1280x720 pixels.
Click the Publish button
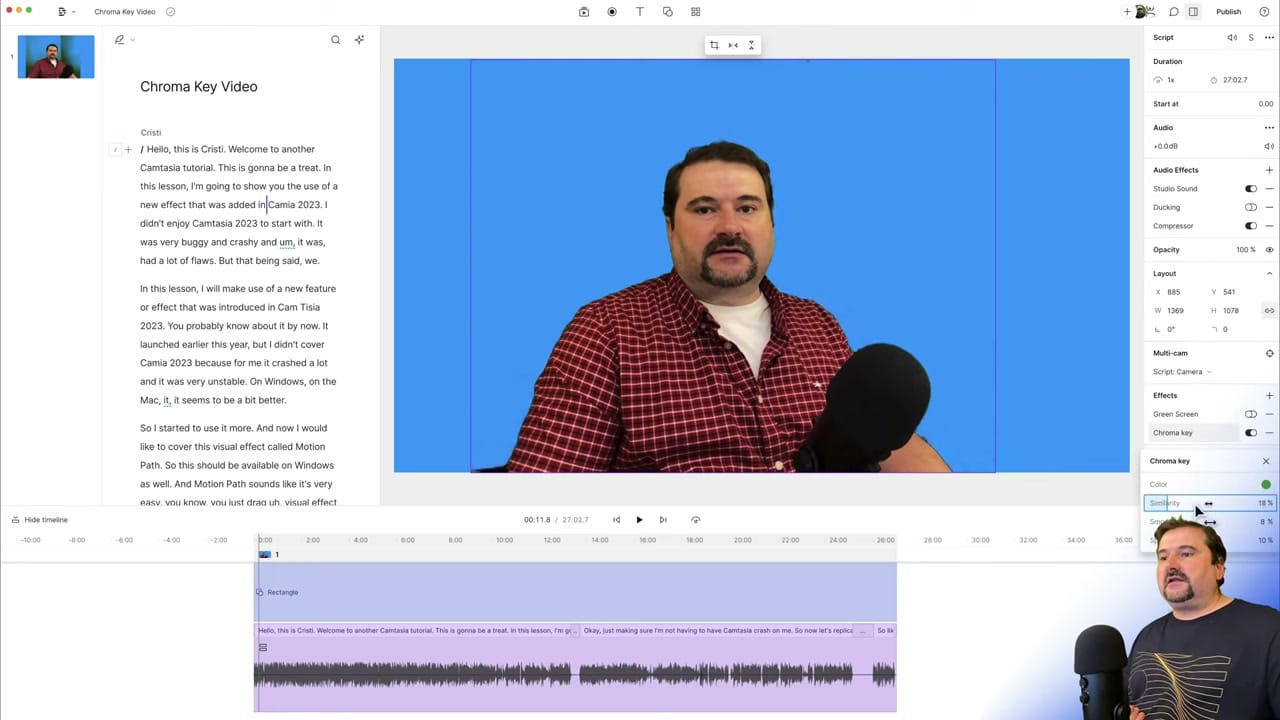coord(1228,11)
